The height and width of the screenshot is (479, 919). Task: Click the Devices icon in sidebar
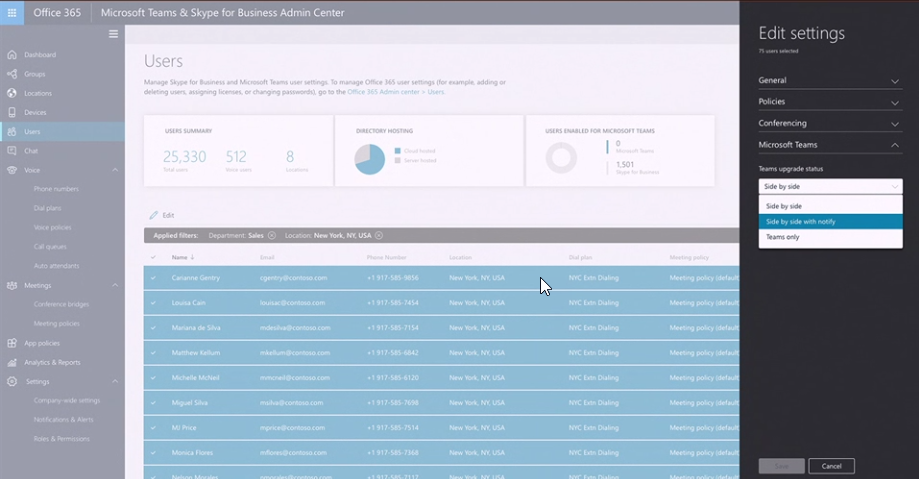12,112
